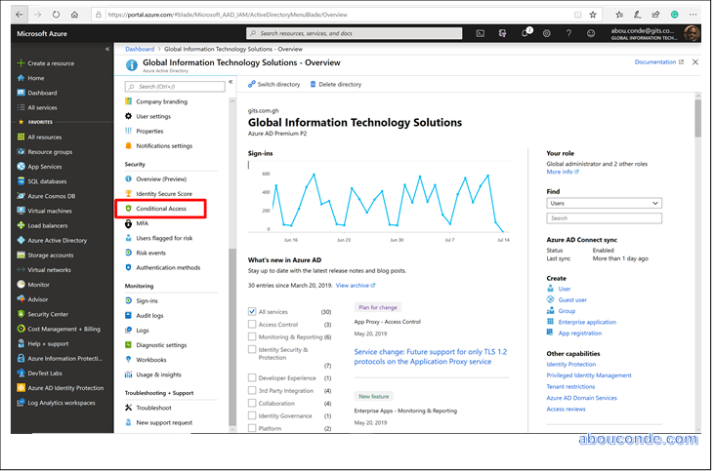Uncheck the All services checkbox
This screenshot has height=471, width=714.
coord(252,312)
